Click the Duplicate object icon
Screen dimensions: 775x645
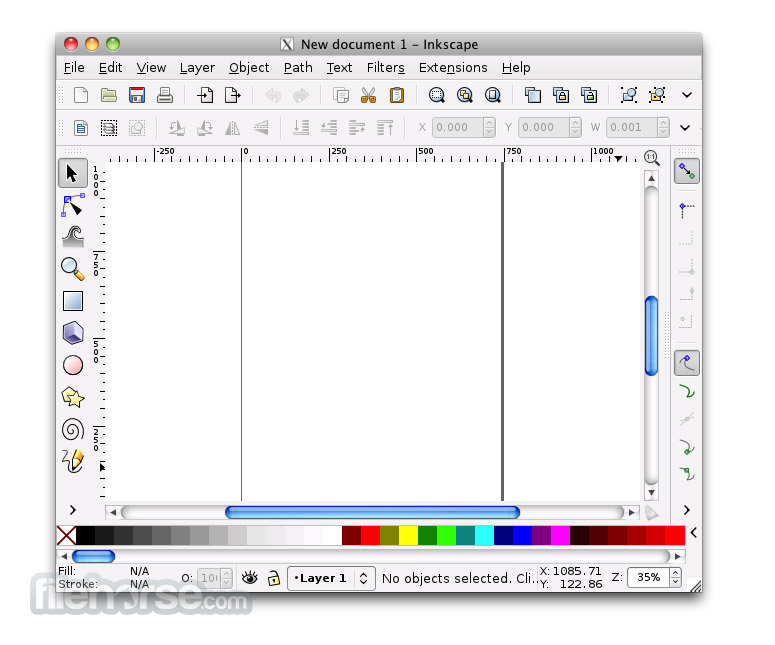pyautogui.click(x=532, y=95)
